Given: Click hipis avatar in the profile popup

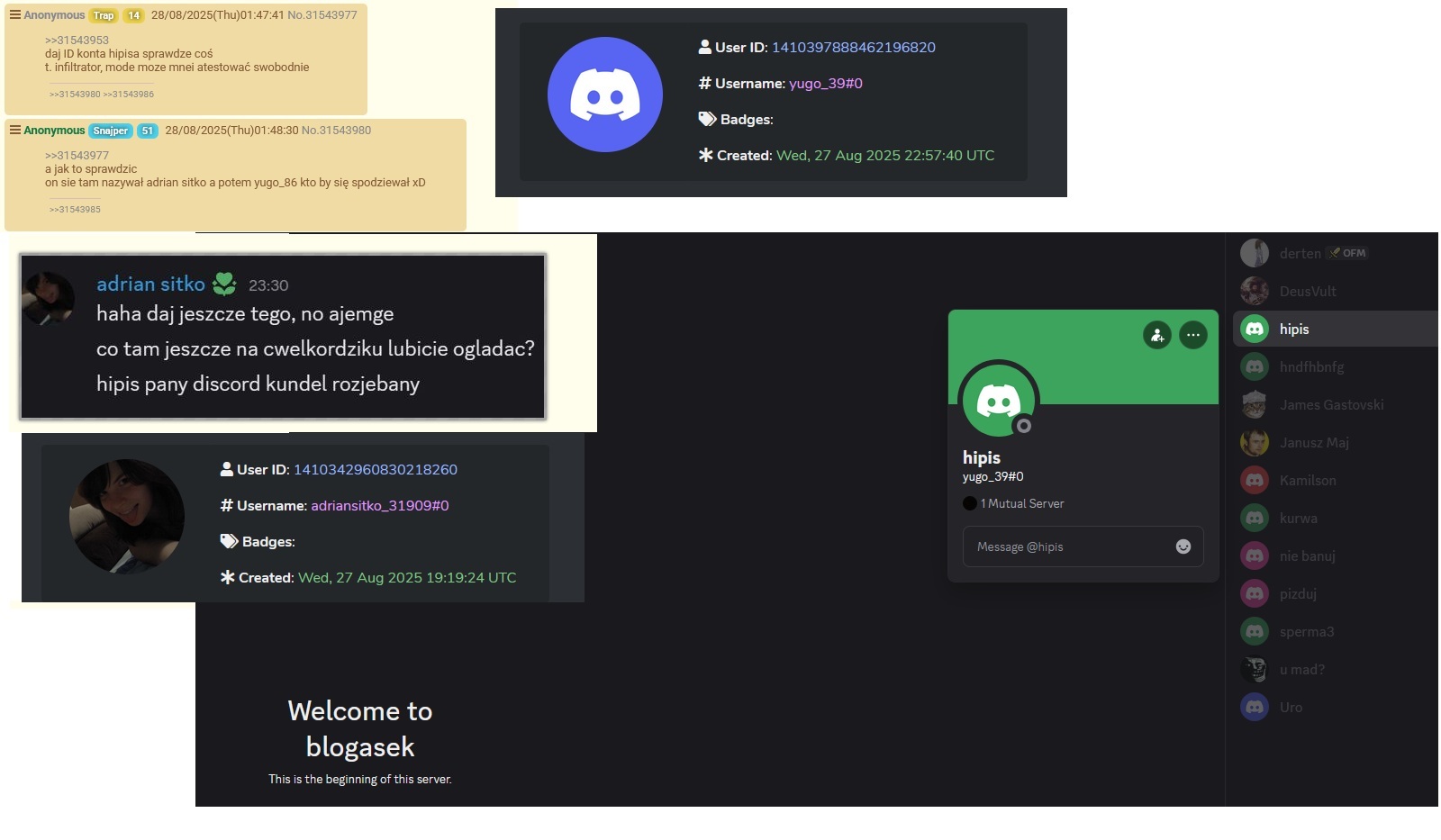Looking at the screenshot, I should tap(999, 400).
